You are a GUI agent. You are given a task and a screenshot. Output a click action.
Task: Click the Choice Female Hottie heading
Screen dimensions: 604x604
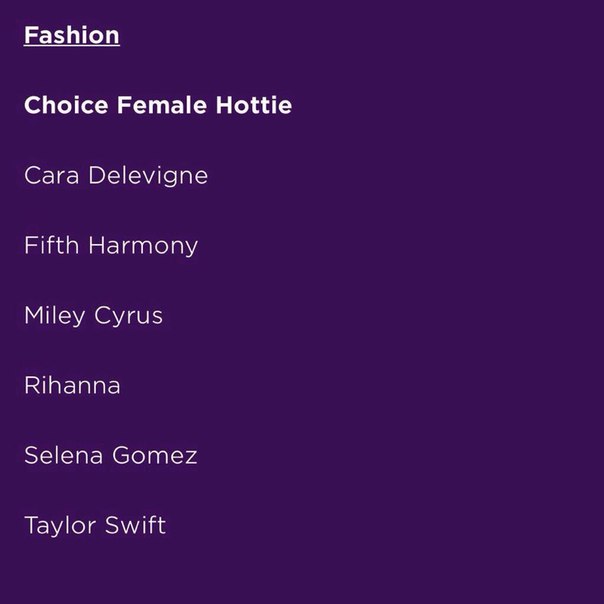point(158,106)
